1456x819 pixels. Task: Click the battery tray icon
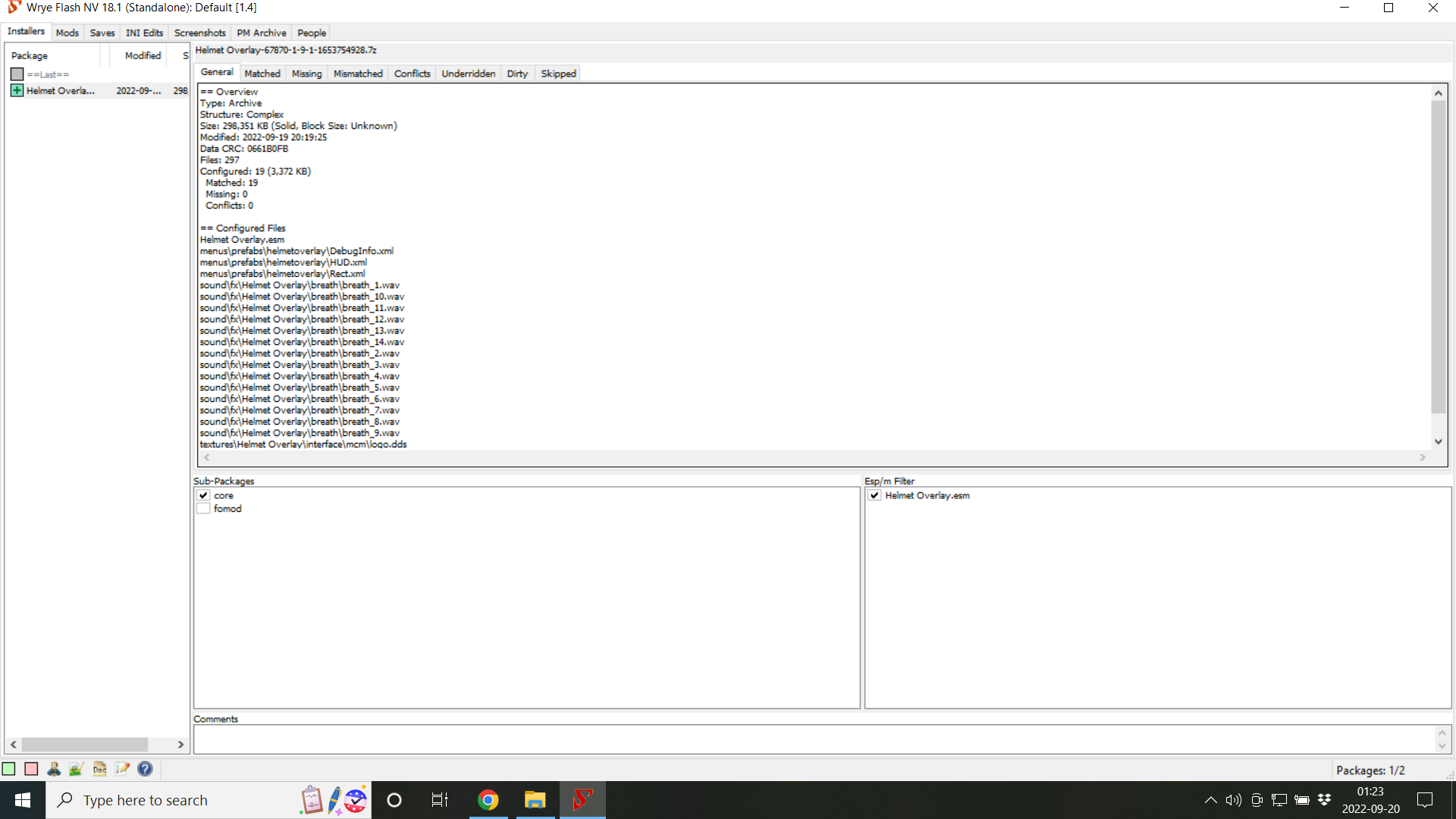[1302, 800]
